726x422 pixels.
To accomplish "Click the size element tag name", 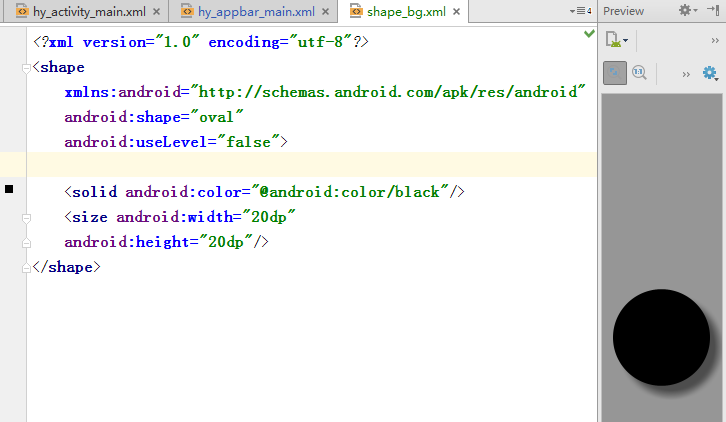I will pyautogui.click(x=90, y=217).
